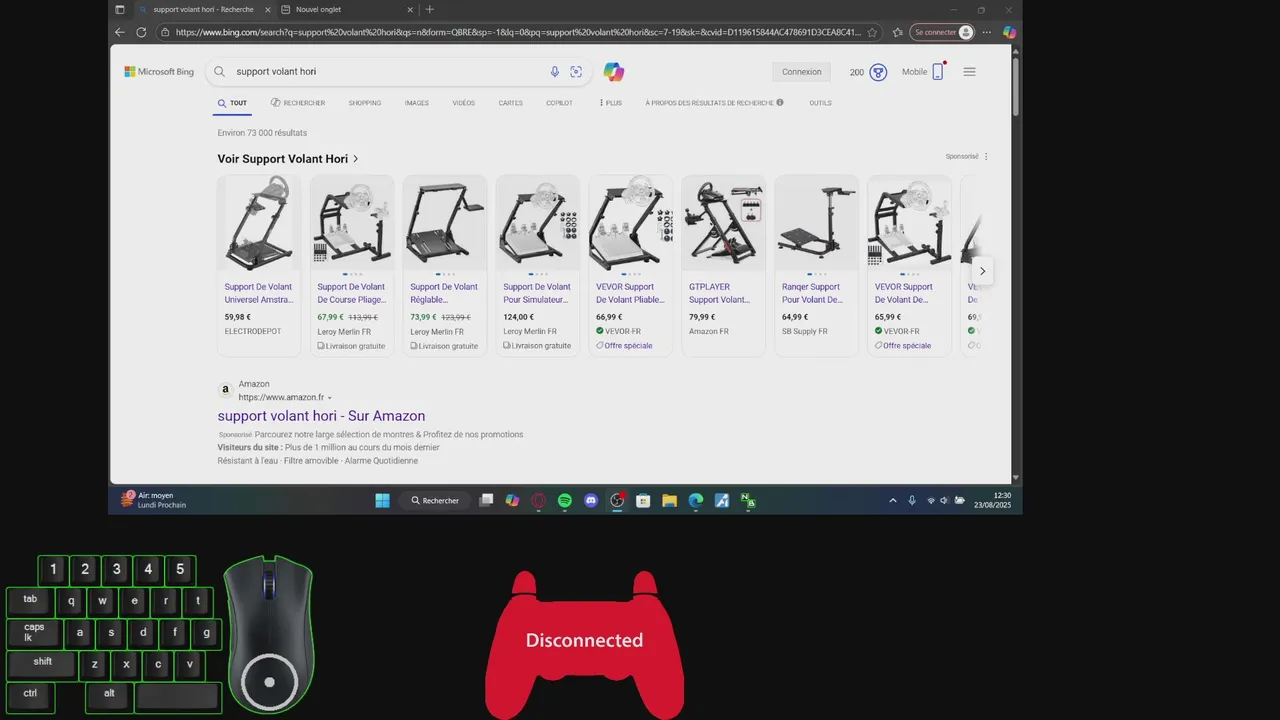Open 'Support De Volant Universel Amstra...' product

tap(259, 293)
